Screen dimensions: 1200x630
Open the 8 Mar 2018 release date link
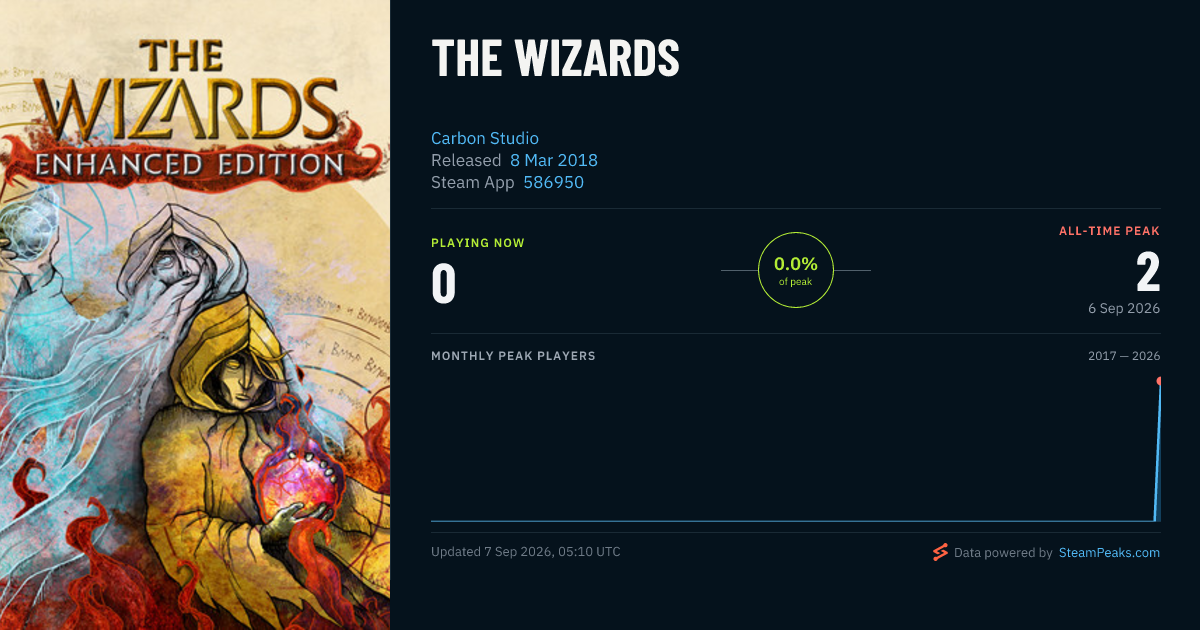pos(554,160)
